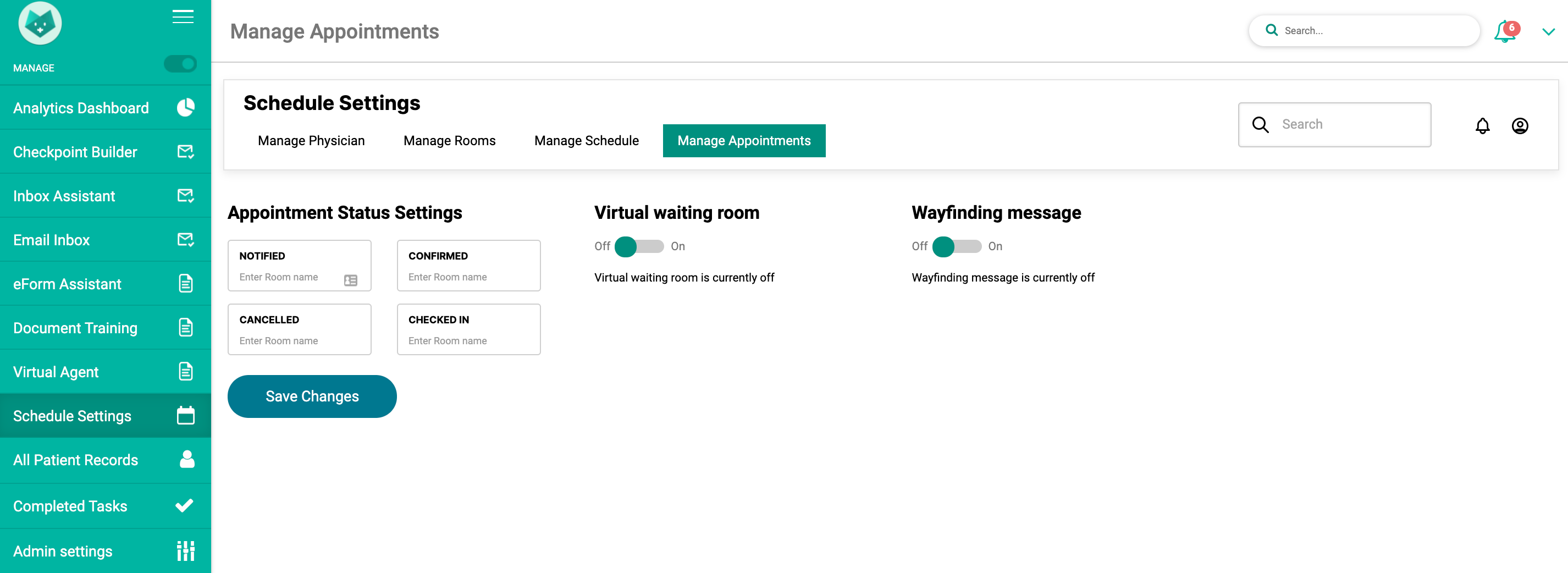The height and width of the screenshot is (573, 1568).
Task: Click the Checkpoint Builder envelope icon
Action: (186, 152)
